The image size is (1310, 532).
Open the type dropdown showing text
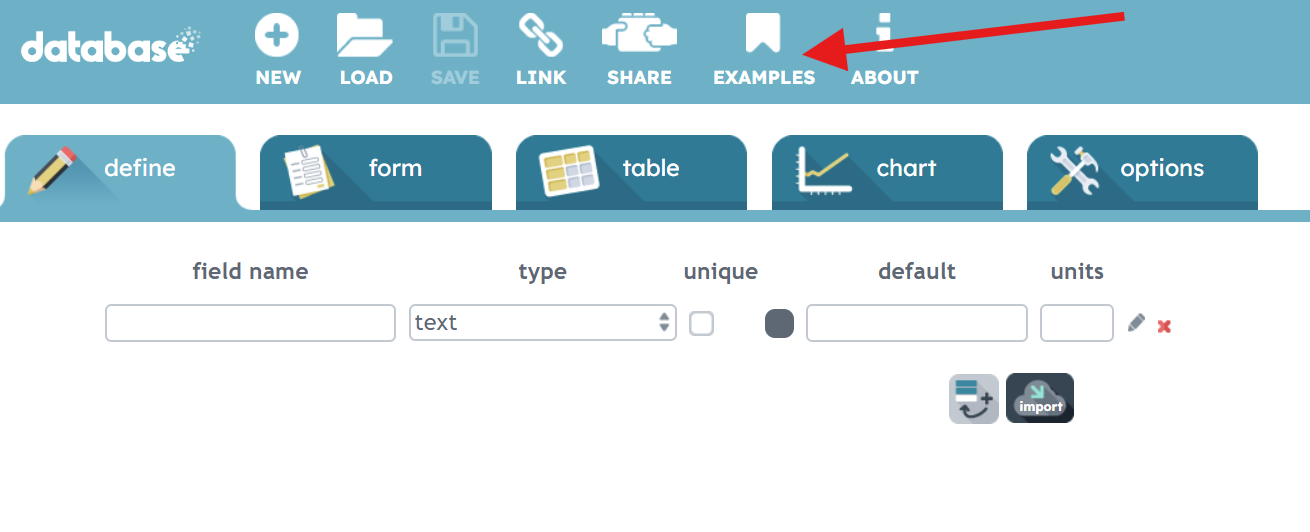[543, 323]
